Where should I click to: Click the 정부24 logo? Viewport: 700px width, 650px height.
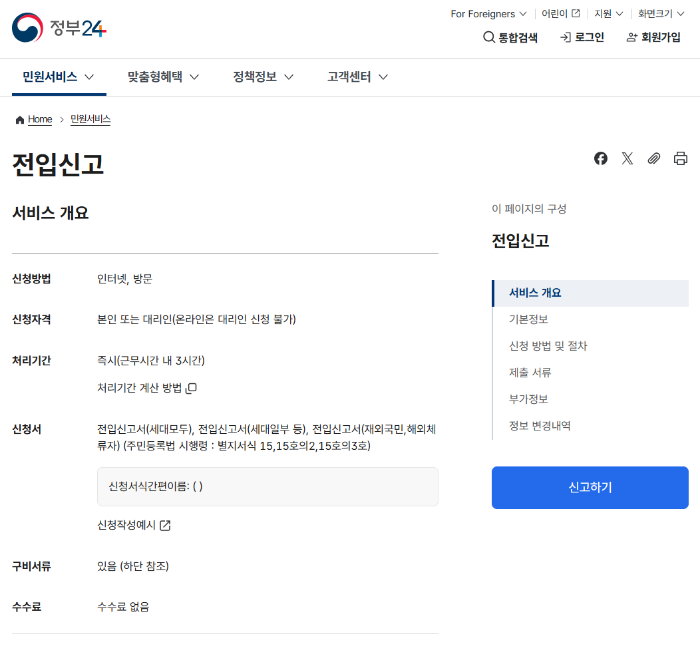tap(59, 28)
